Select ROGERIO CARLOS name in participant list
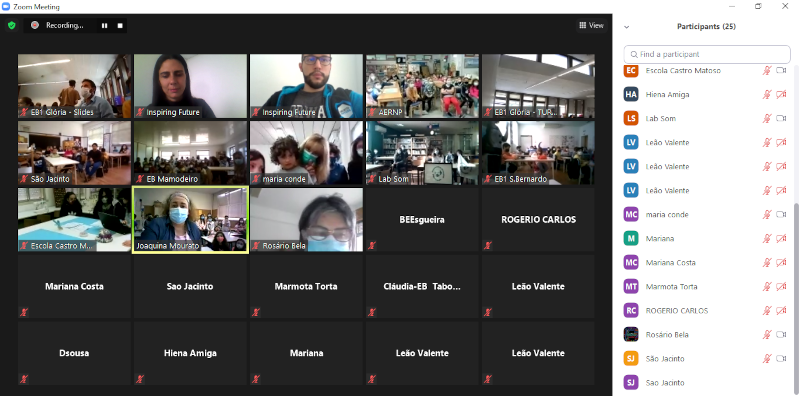 (x=677, y=310)
